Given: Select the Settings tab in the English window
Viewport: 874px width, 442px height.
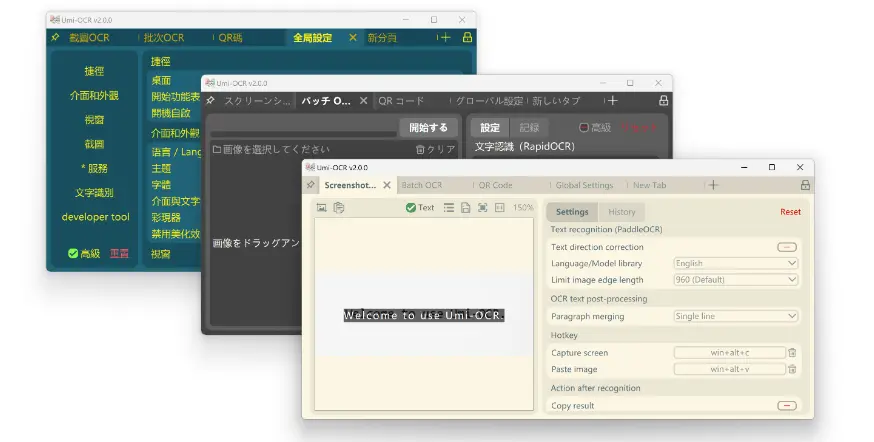Looking at the screenshot, I should pyautogui.click(x=572, y=212).
